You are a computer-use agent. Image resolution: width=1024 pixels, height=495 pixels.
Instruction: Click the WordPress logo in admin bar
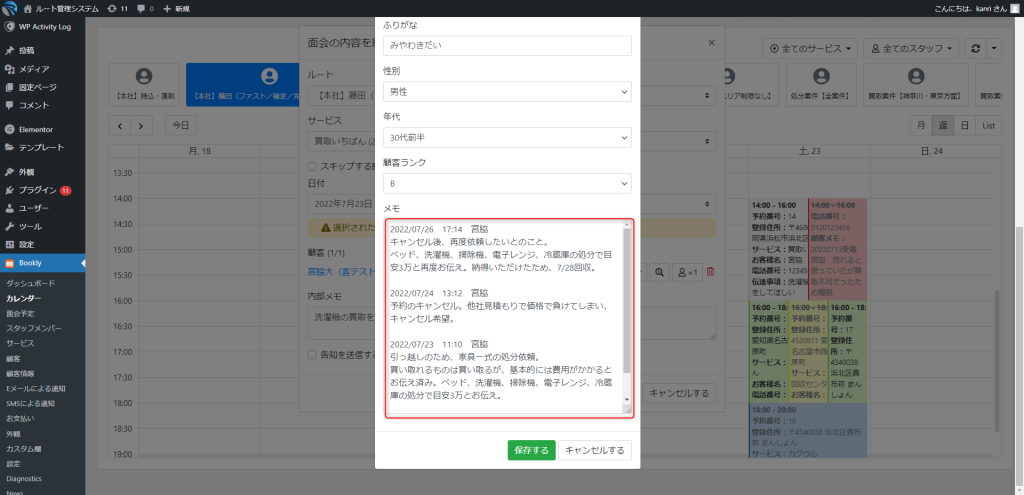[x=10, y=8]
